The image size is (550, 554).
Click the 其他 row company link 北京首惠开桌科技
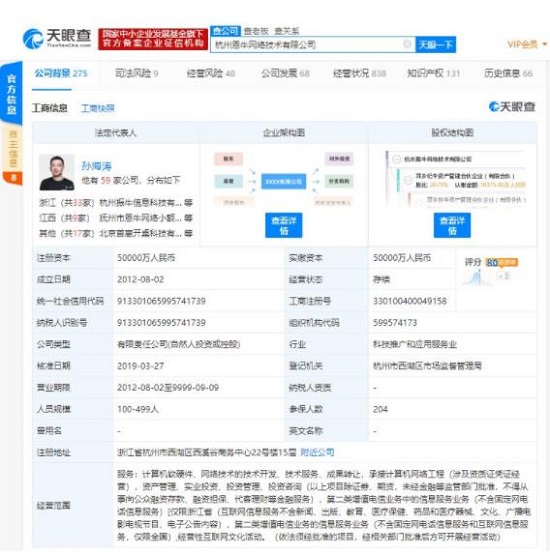[140, 234]
